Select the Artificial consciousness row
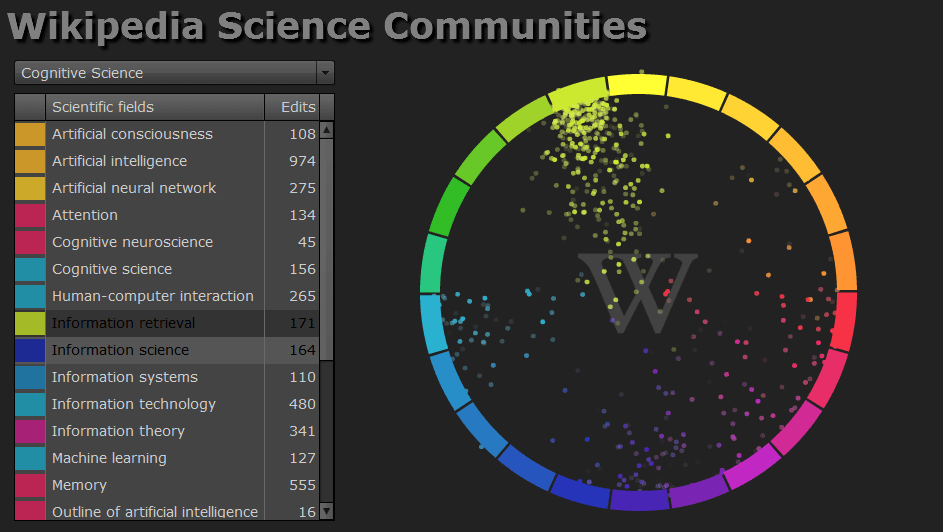This screenshot has width=943, height=532. (167, 134)
